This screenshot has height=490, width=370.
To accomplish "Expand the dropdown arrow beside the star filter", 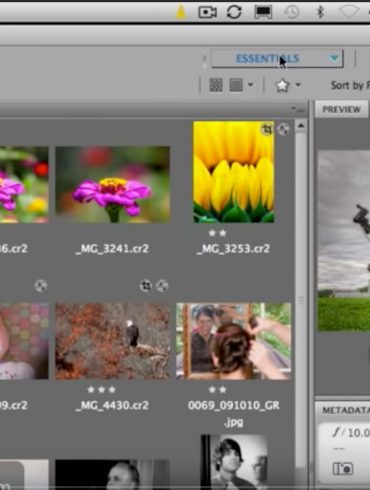I will coord(298,85).
